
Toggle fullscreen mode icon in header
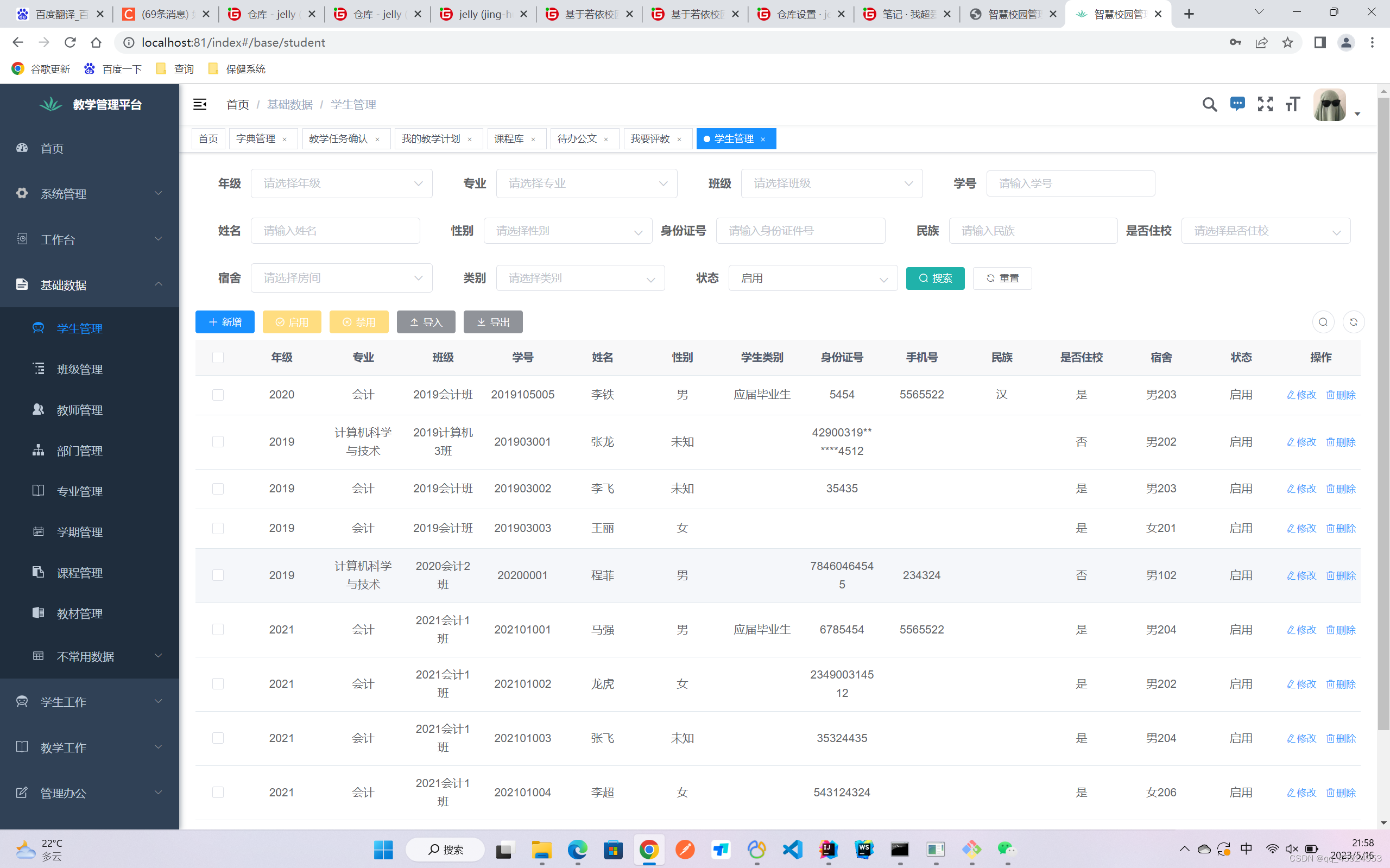(1265, 104)
